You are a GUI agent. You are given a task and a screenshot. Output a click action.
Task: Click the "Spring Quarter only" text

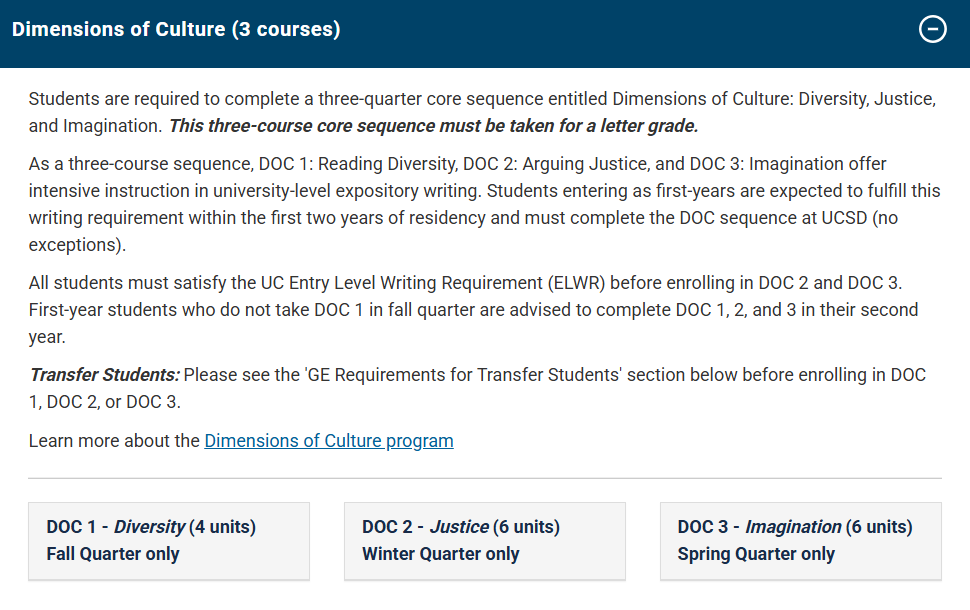coord(756,554)
